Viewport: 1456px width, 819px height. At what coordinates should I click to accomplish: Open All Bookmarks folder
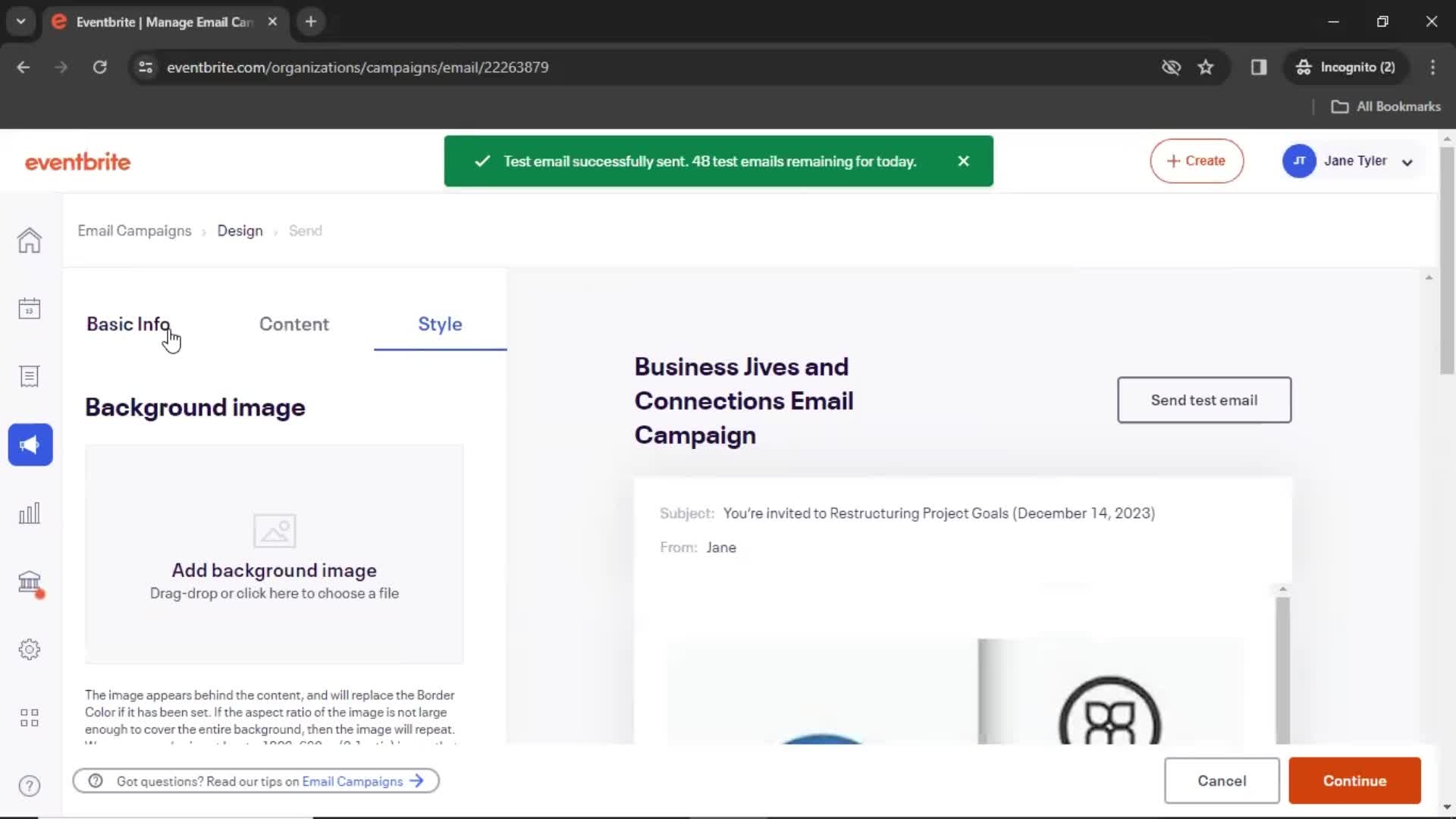[1386, 107]
